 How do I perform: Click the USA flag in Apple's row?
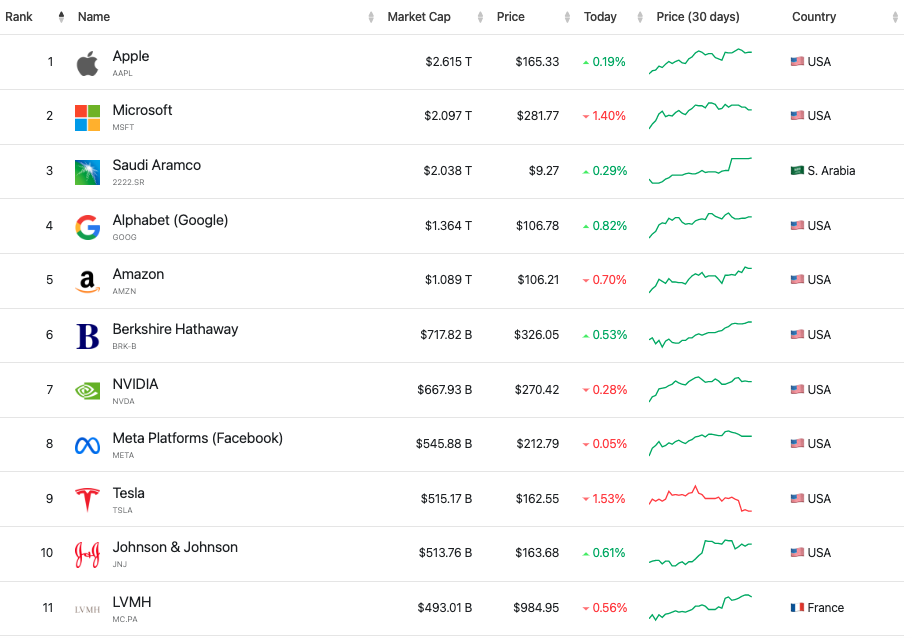click(x=797, y=61)
